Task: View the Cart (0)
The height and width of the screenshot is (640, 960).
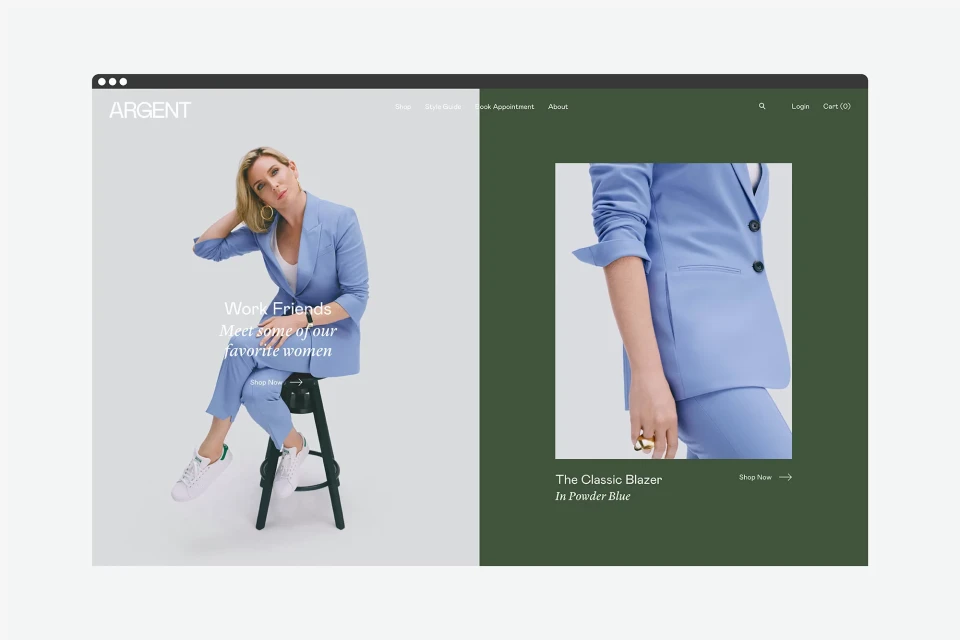Action: pos(836,106)
